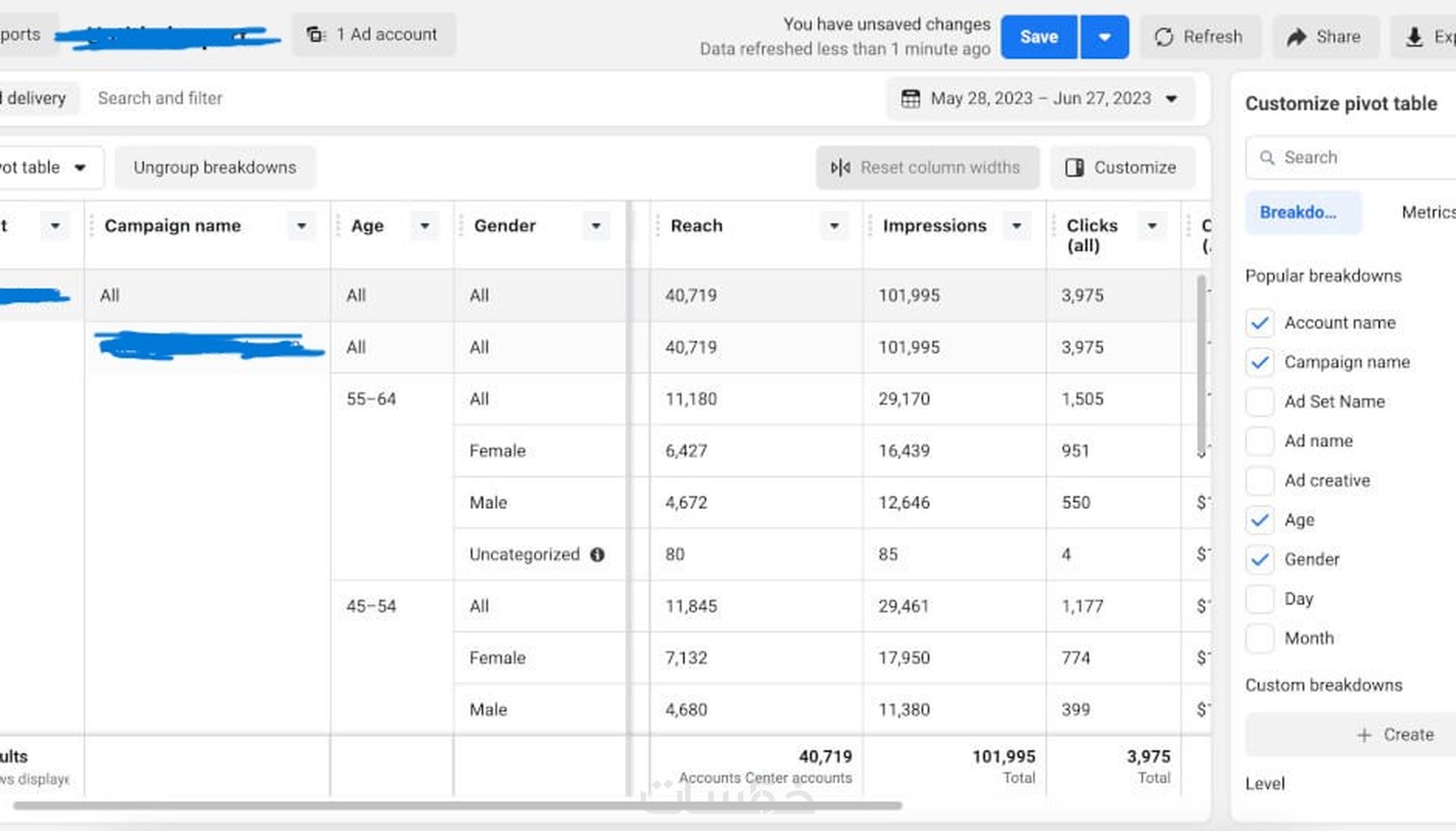1456x831 pixels.
Task: Click the horizontal scrollbar under the table
Action: [x=457, y=805]
